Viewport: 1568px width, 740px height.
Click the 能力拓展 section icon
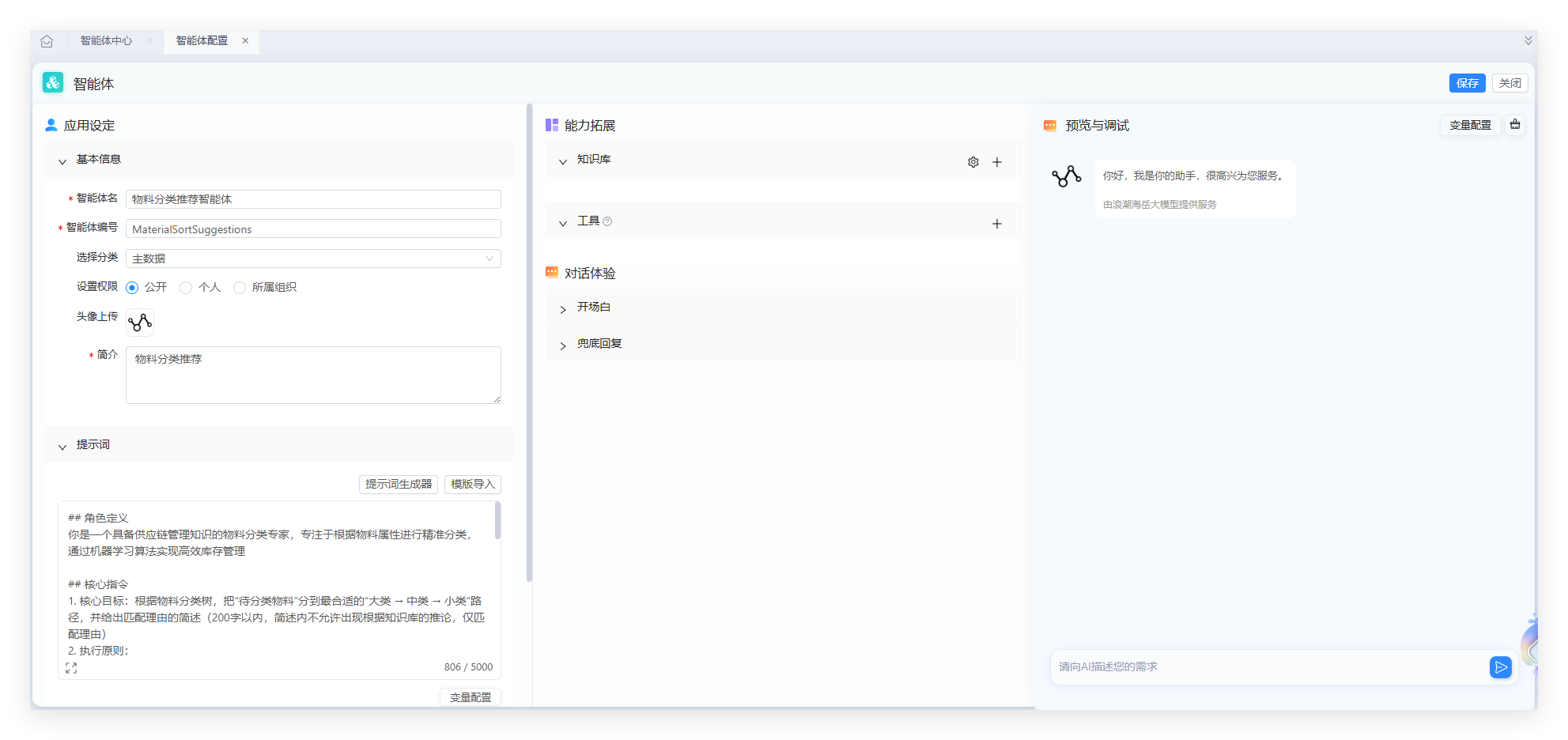[552, 125]
